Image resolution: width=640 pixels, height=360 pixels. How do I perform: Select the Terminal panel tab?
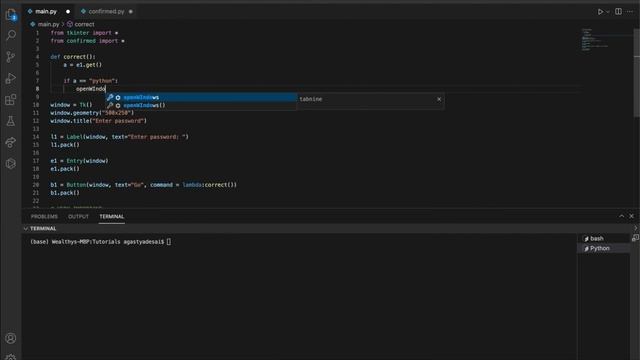[x=111, y=217]
